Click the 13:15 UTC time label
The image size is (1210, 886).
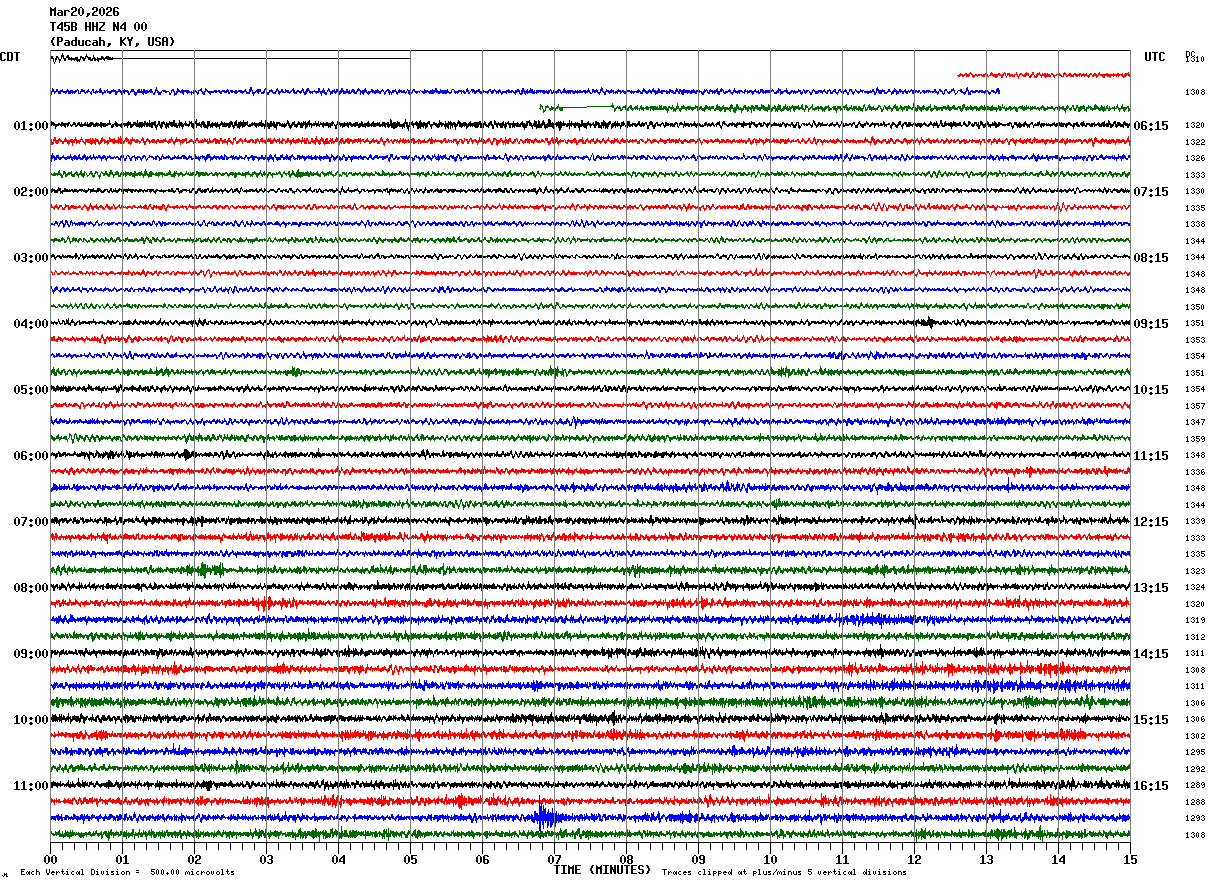1151,588
